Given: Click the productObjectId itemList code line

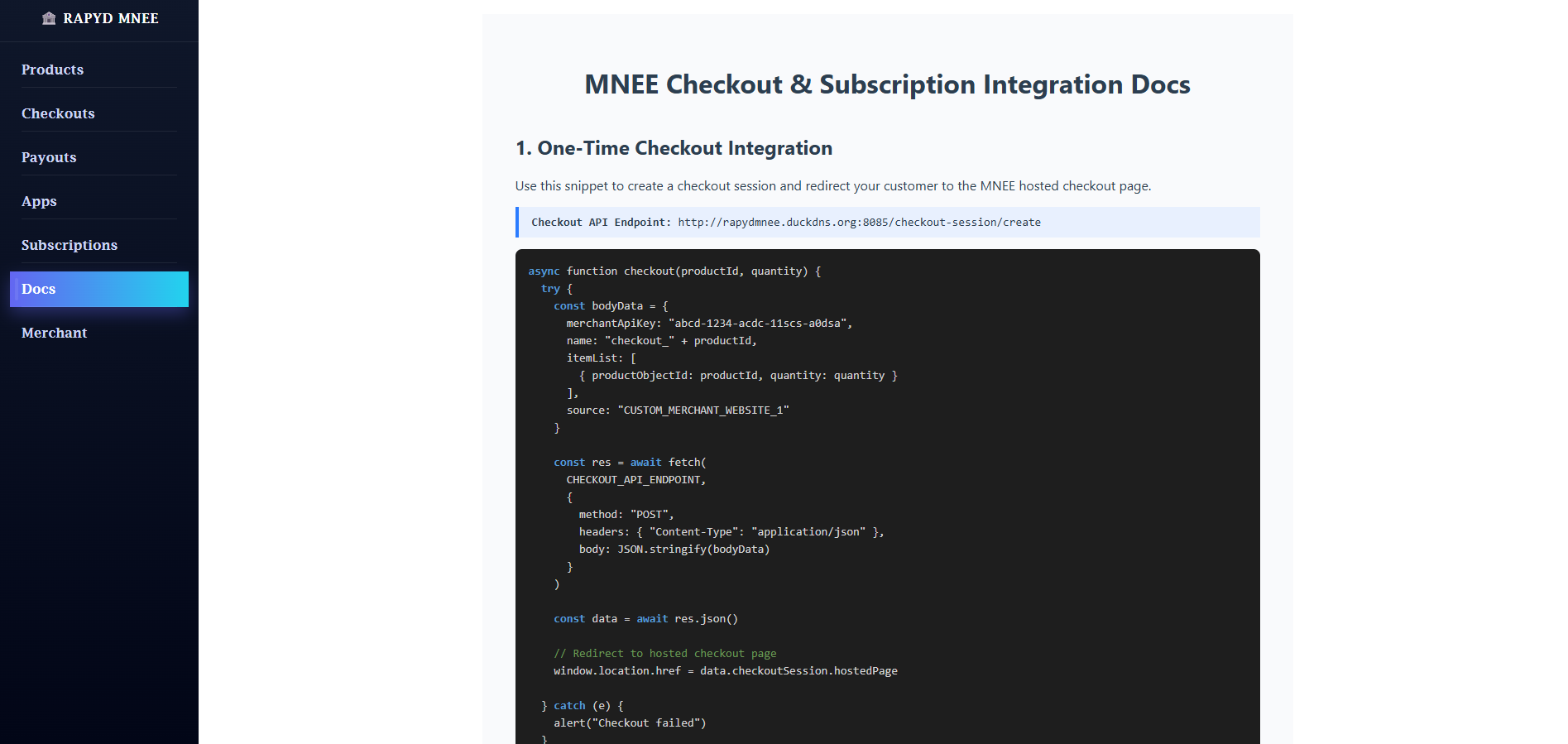Looking at the screenshot, I should tap(738, 376).
